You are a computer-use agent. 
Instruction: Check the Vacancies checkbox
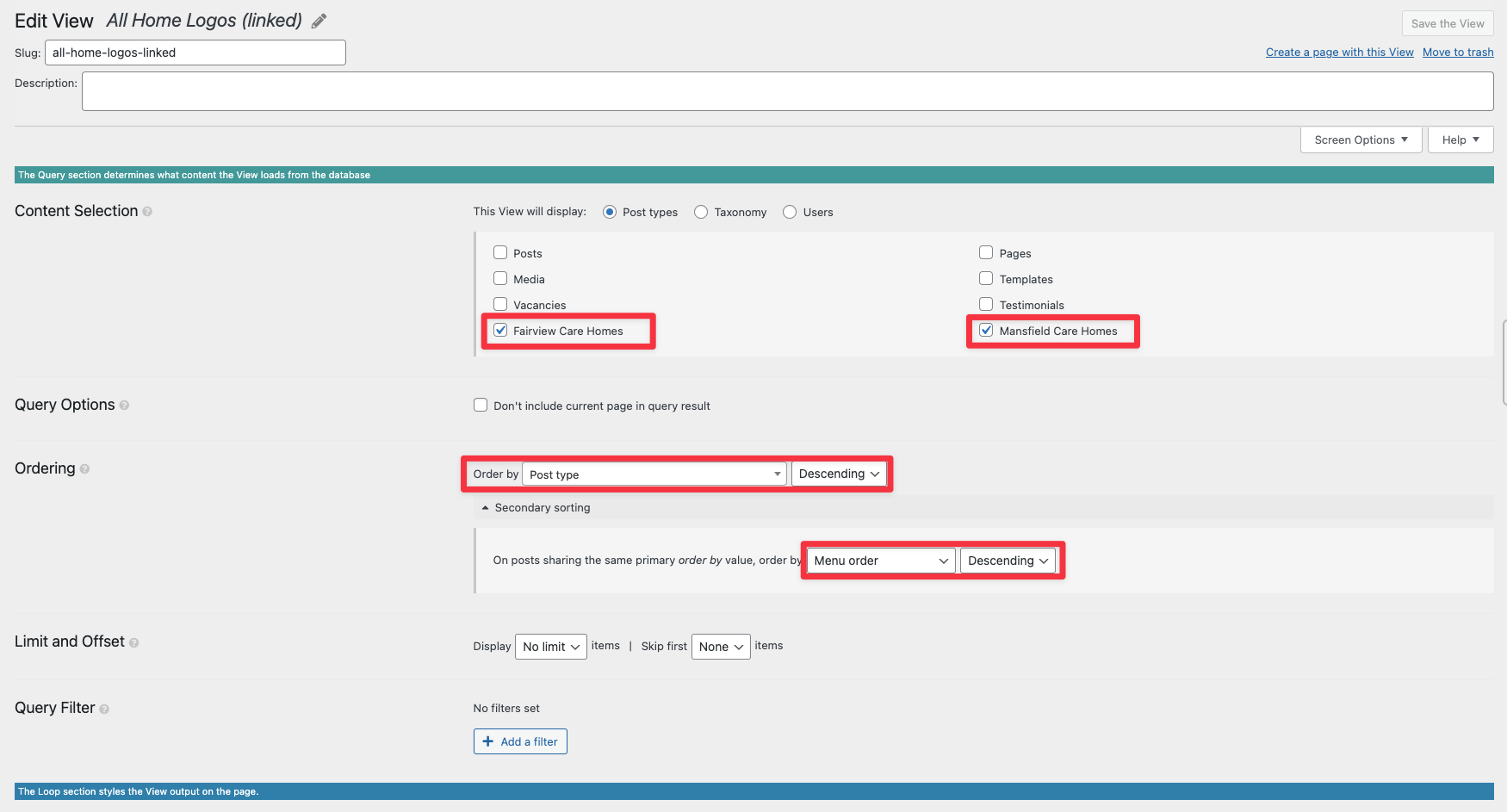click(x=500, y=304)
